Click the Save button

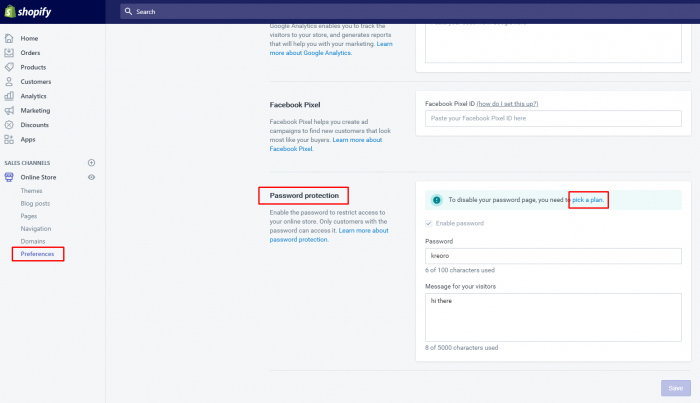click(675, 388)
